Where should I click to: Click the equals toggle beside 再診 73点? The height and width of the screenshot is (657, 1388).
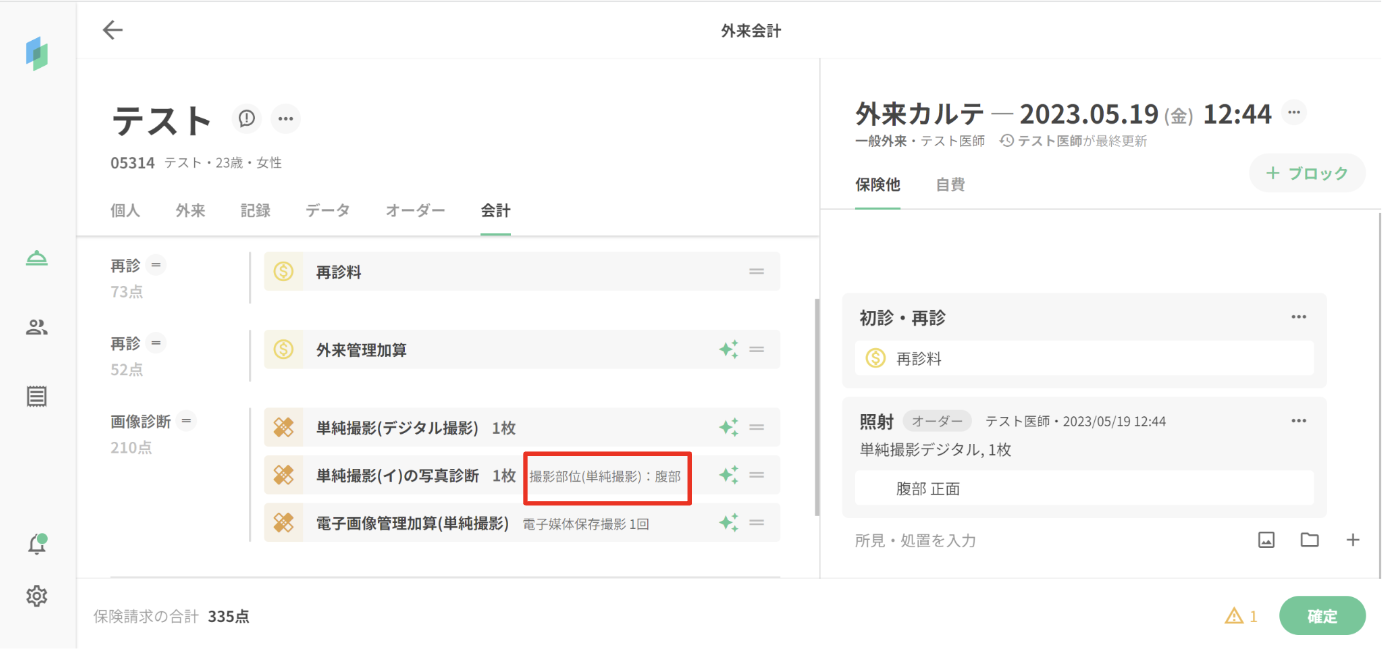coord(155,265)
